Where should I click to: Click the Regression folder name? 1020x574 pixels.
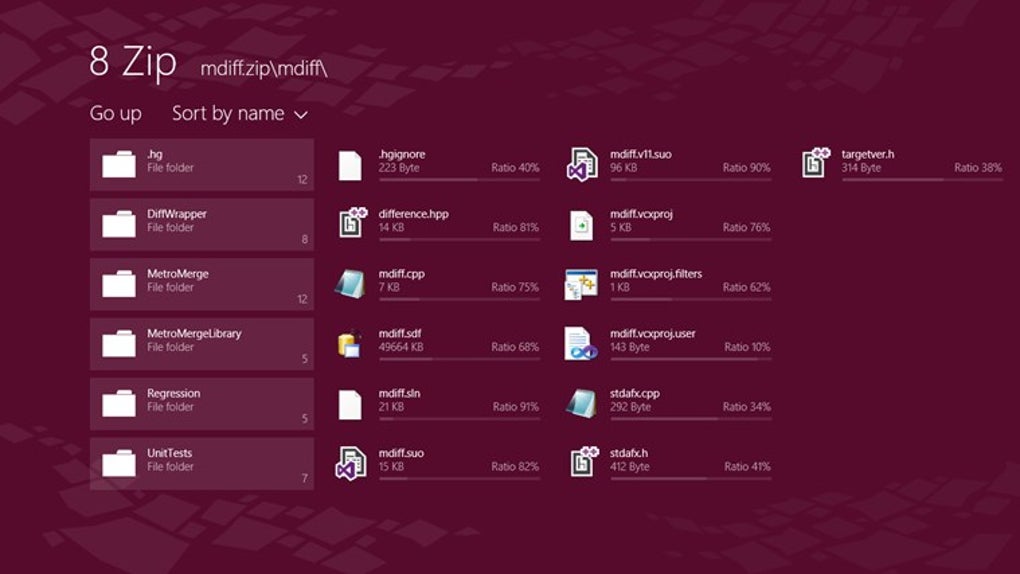pos(173,394)
